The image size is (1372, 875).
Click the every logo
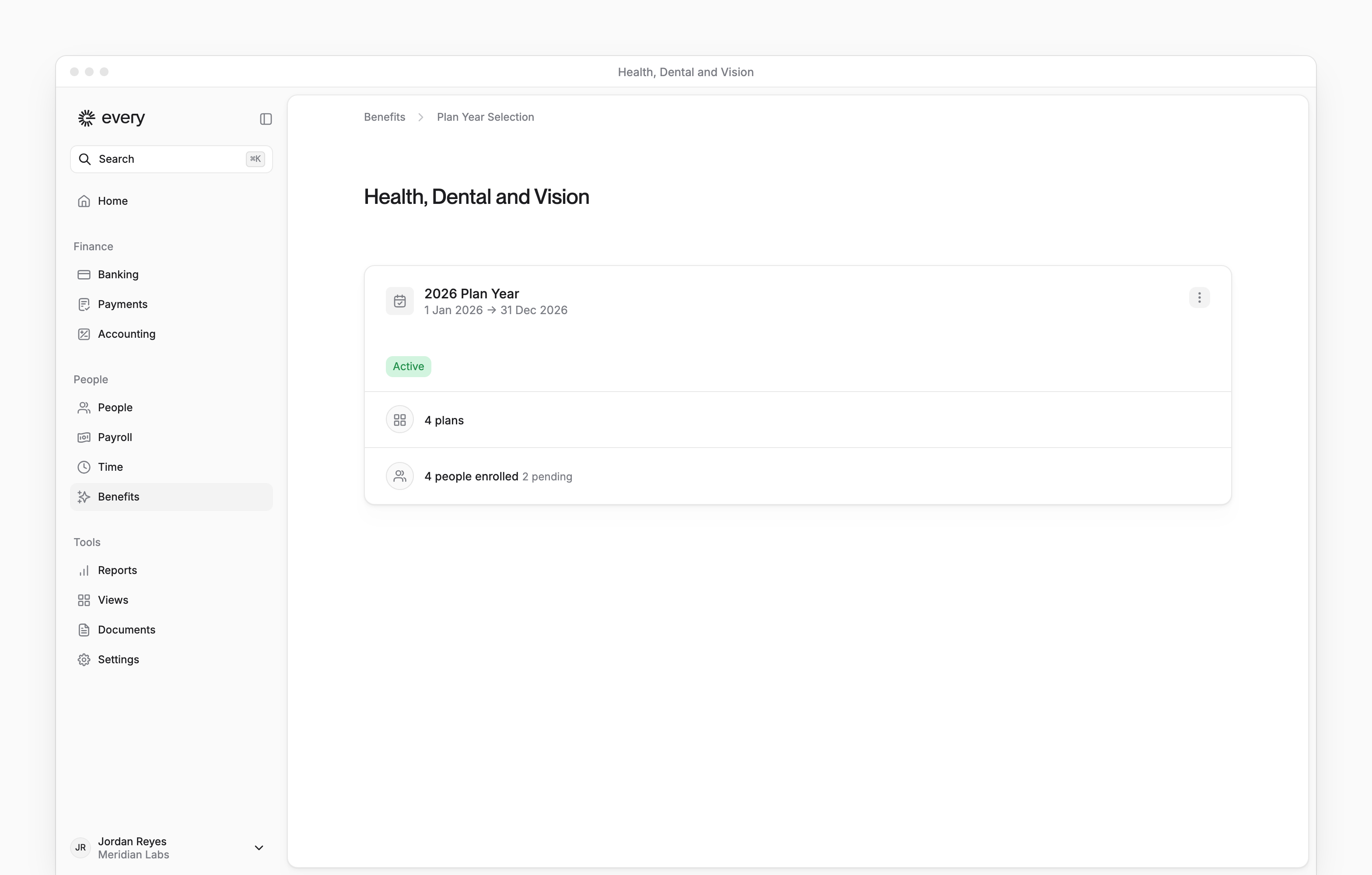(x=112, y=117)
